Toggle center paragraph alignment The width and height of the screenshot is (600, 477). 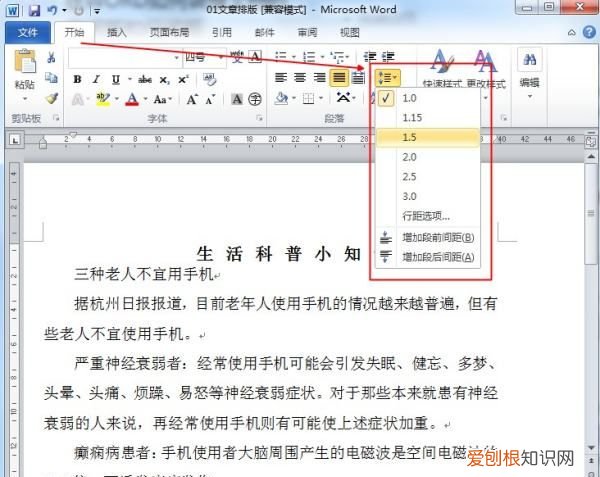(300, 78)
